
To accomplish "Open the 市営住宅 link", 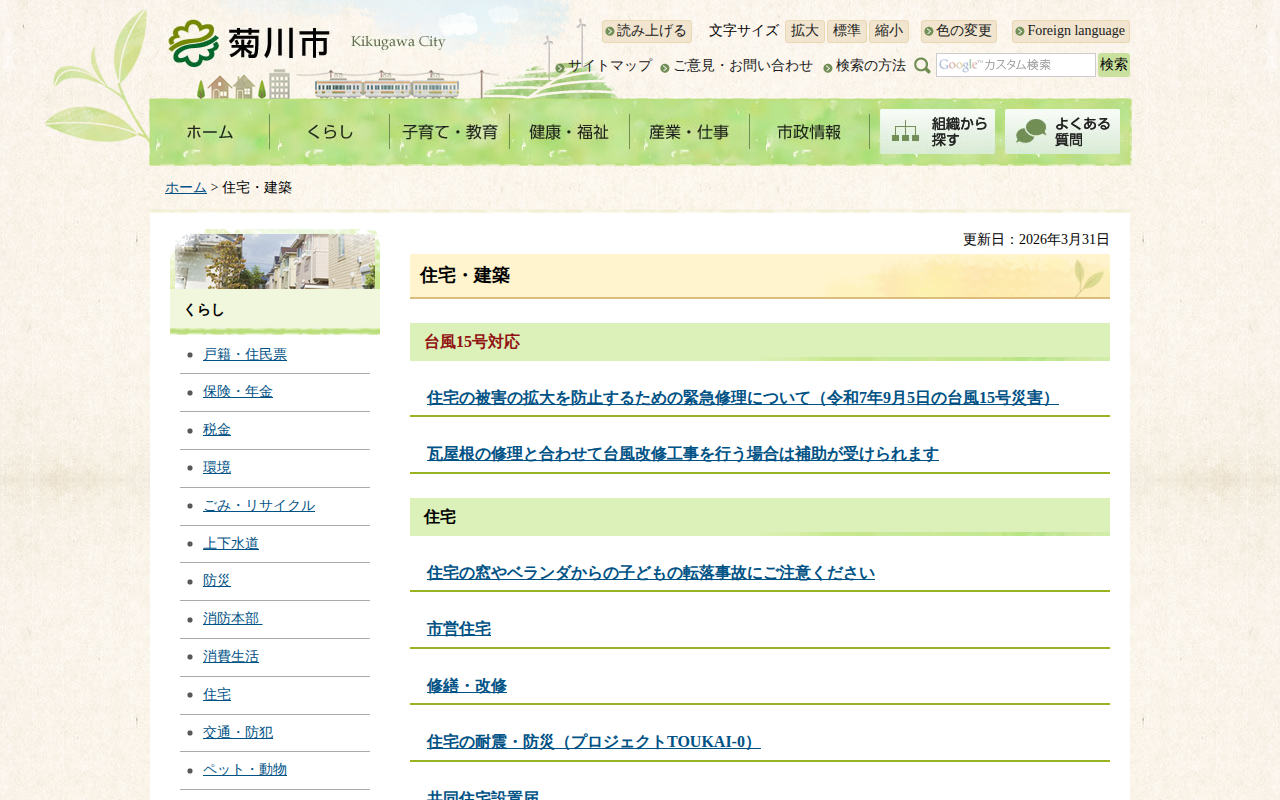I will [459, 629].
